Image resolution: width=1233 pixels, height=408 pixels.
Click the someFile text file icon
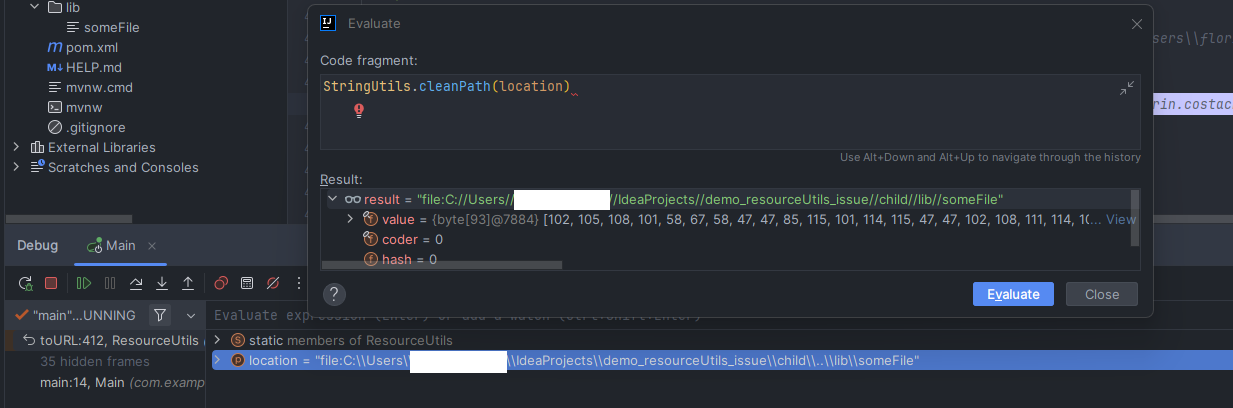point(73,27)
